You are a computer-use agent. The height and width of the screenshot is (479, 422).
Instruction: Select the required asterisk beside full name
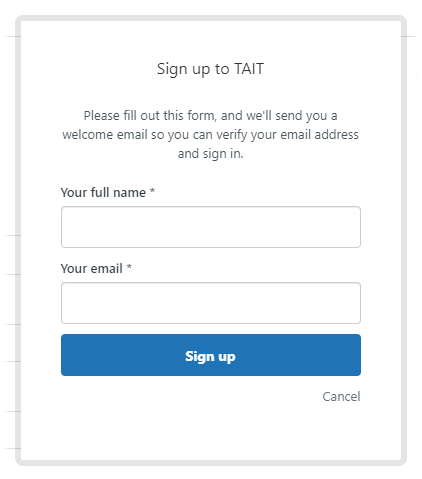[152, 191]
